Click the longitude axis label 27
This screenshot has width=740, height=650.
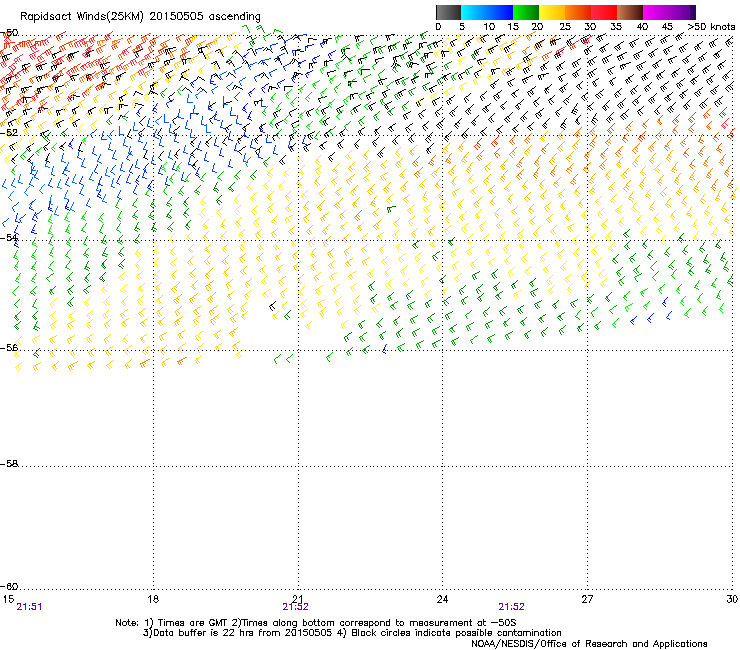click(x=587, y=599)
